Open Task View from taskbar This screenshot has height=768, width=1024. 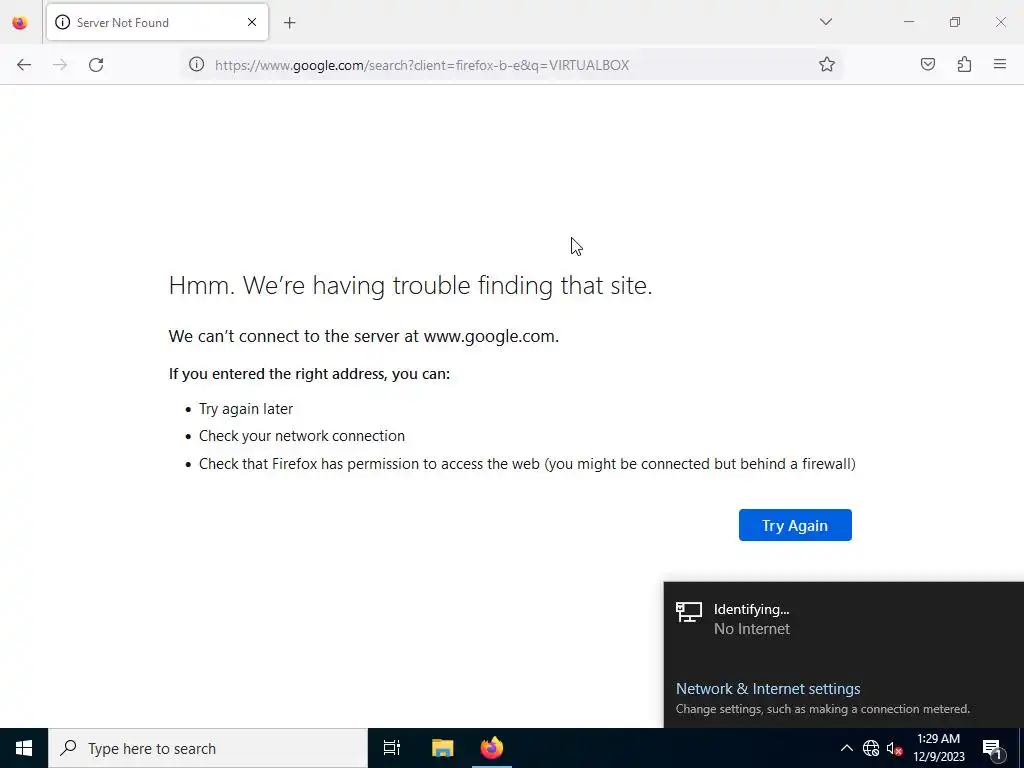pos(392,748)
